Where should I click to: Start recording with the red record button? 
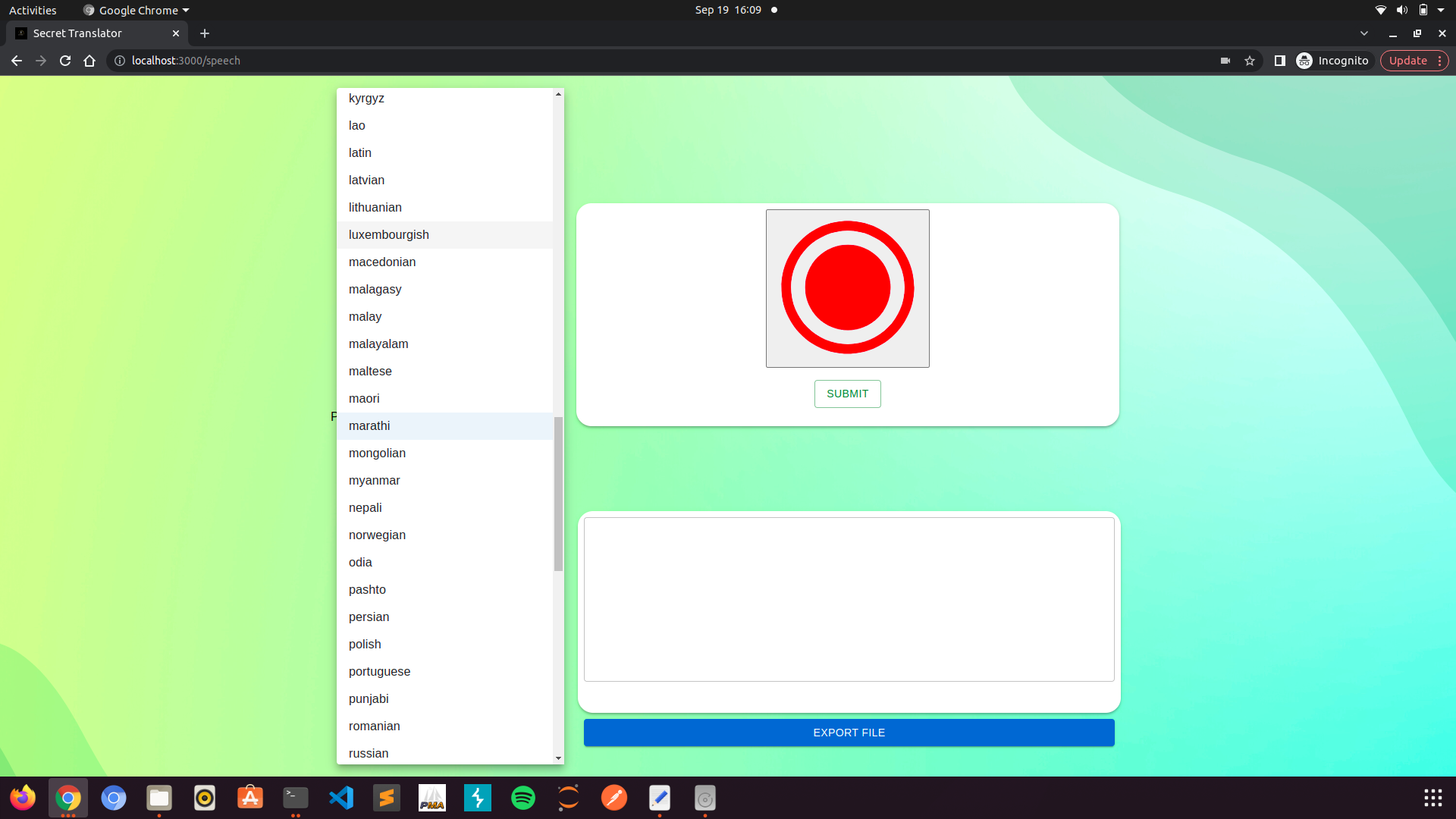[847, 288]
